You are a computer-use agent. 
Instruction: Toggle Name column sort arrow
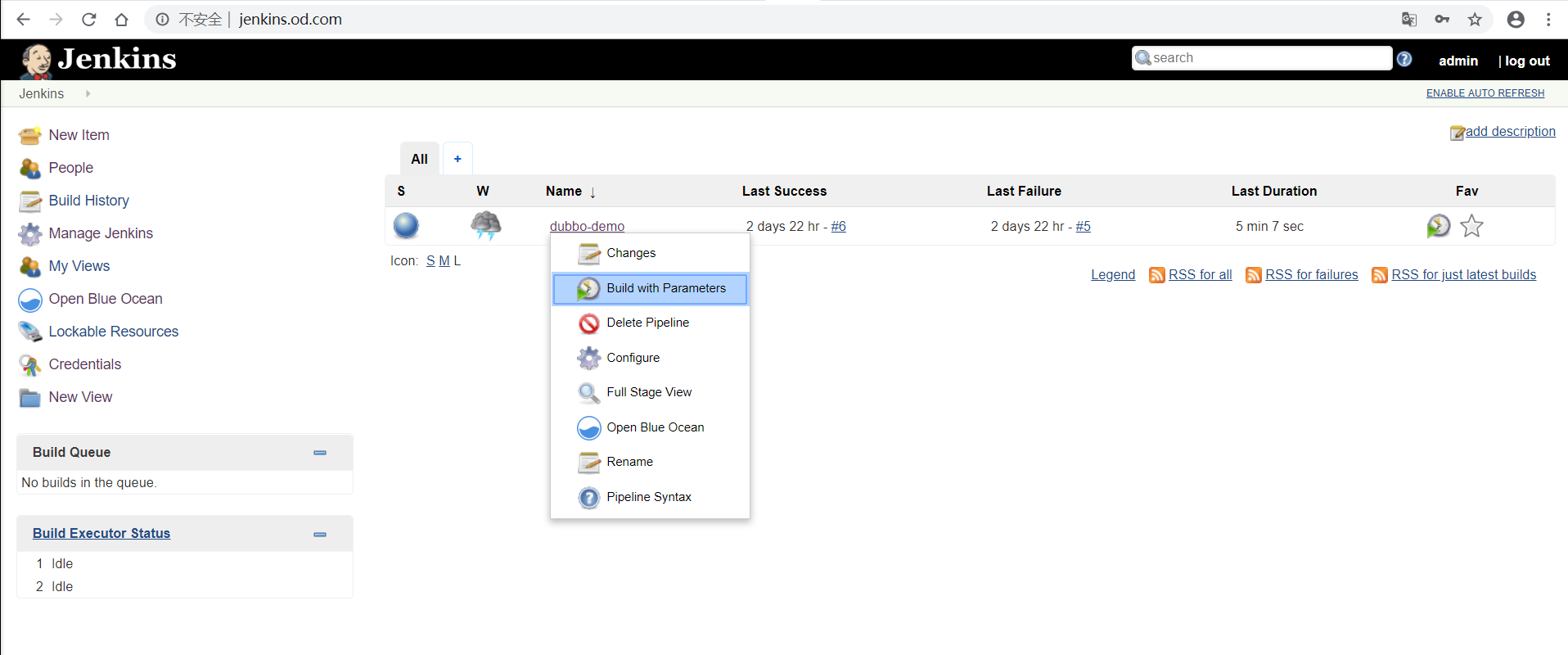point(593,192)
